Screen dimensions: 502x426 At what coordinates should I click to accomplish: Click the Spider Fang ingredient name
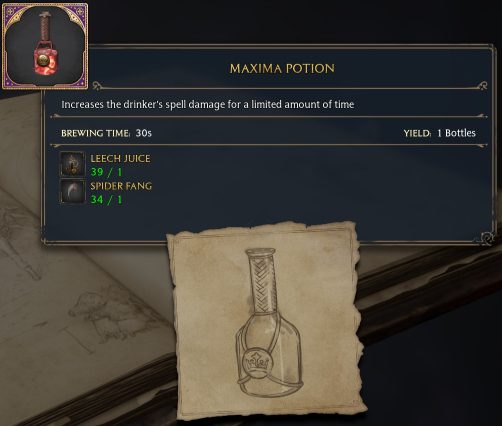click(121, 186)
